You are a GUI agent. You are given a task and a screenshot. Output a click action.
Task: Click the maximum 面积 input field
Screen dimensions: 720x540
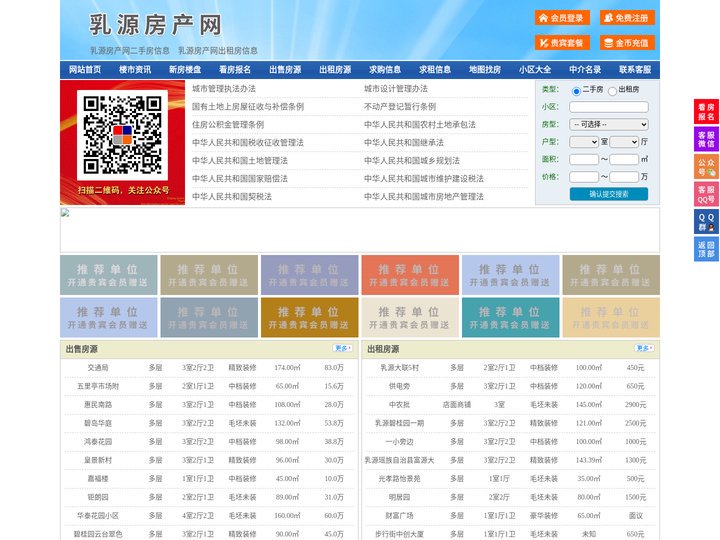(624, 159)
